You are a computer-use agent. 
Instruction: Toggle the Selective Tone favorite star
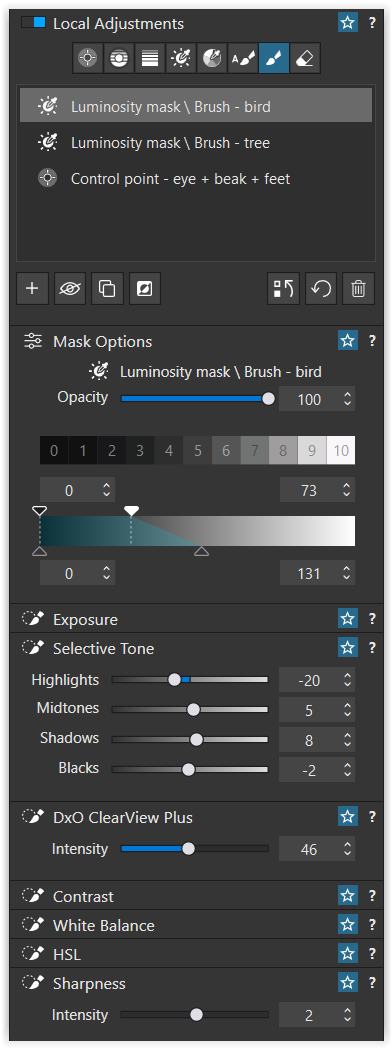[x=348, y=648]
